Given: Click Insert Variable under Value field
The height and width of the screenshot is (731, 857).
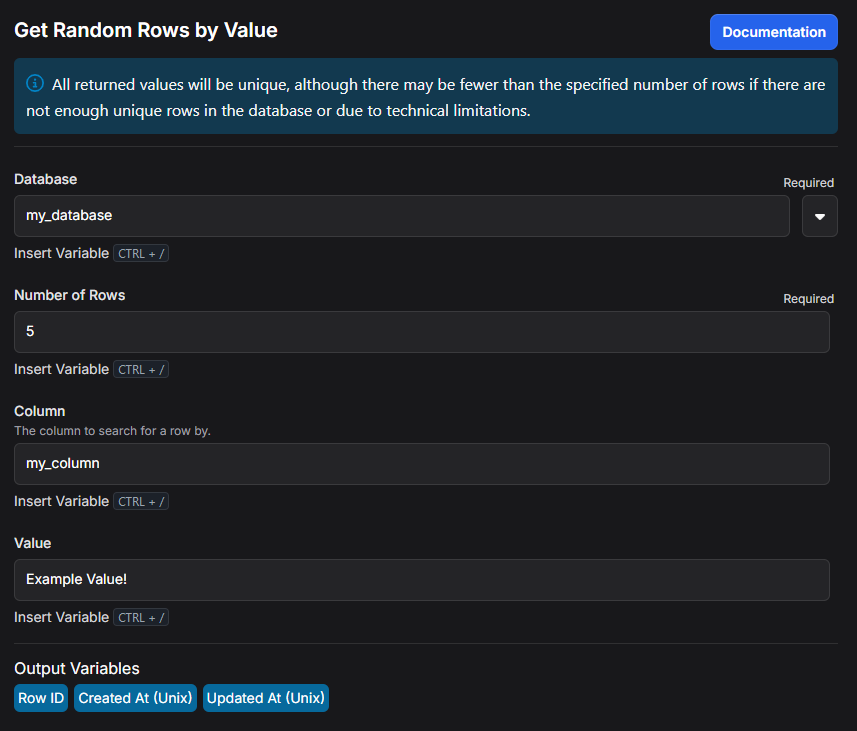Looking at the screenshot, I should click(61, 617).
